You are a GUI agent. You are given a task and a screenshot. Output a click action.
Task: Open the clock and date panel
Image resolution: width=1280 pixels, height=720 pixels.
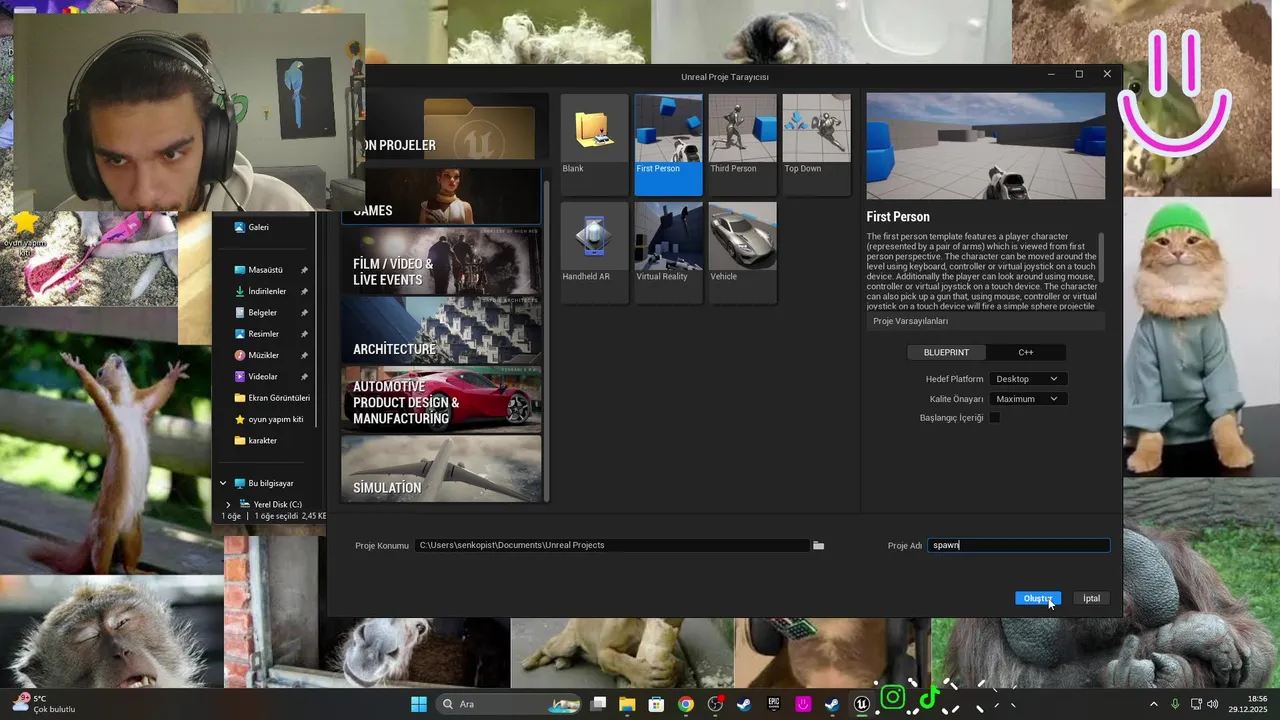(x=1249, y=704)
